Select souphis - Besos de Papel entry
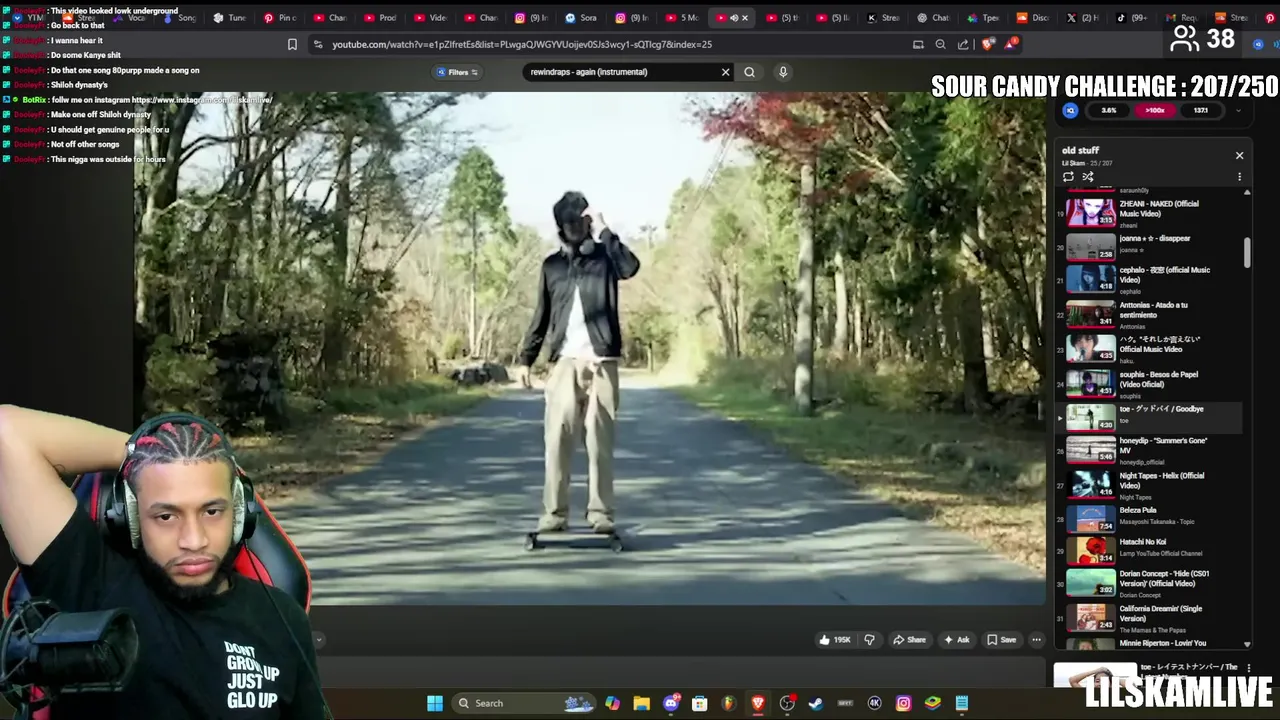This screenshot has width=1280, height=720. click(x=1150, y=384)
